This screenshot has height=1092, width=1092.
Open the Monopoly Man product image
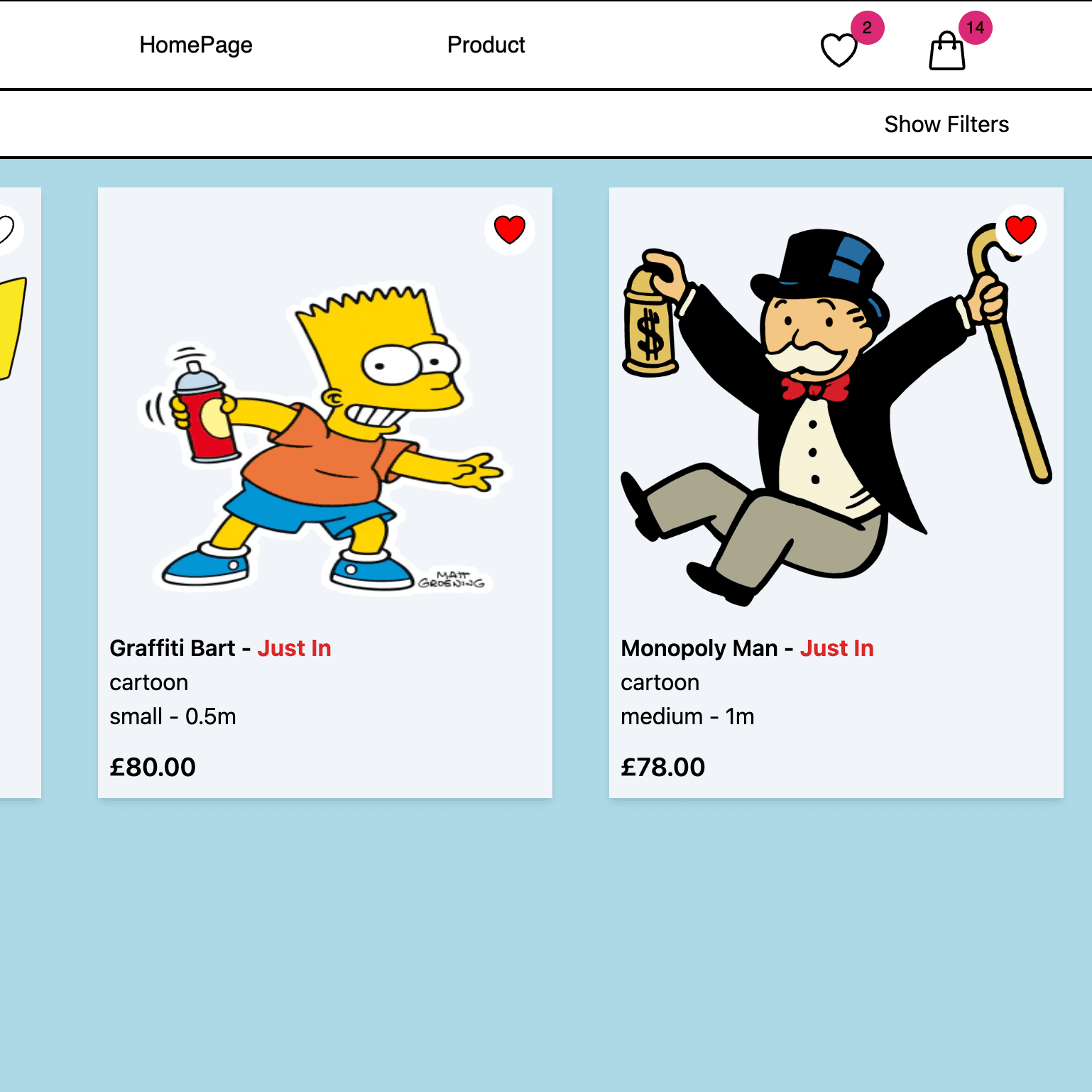point(836,415)
